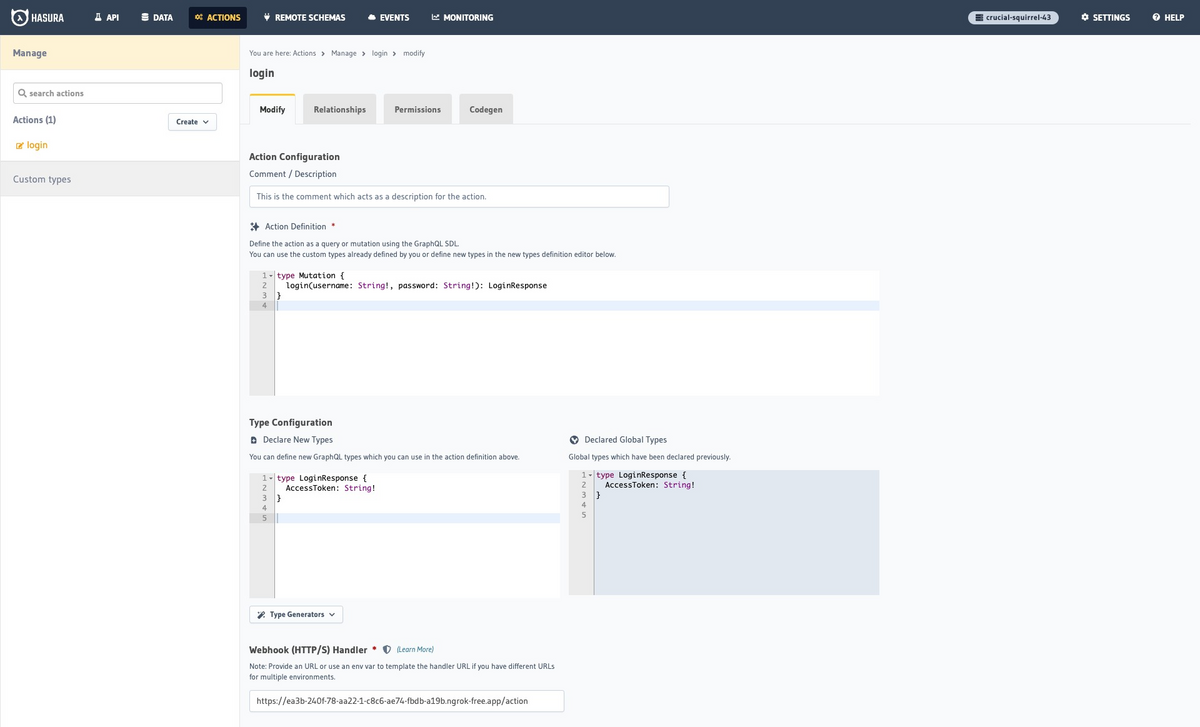
Task: Open the Hasura API tab icon
Action: tap(96, 17)
